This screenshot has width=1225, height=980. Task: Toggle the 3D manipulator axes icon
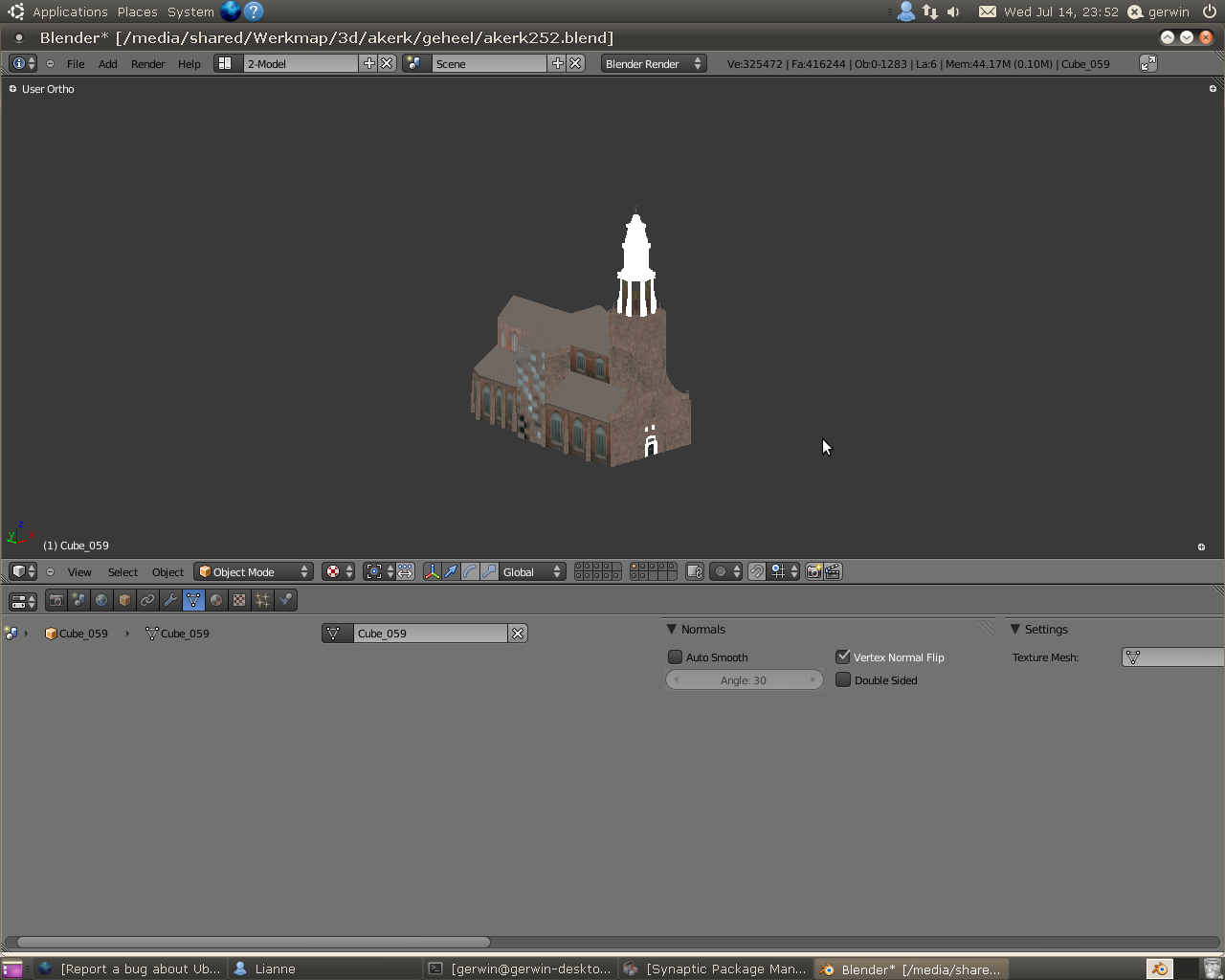point(432,571)
